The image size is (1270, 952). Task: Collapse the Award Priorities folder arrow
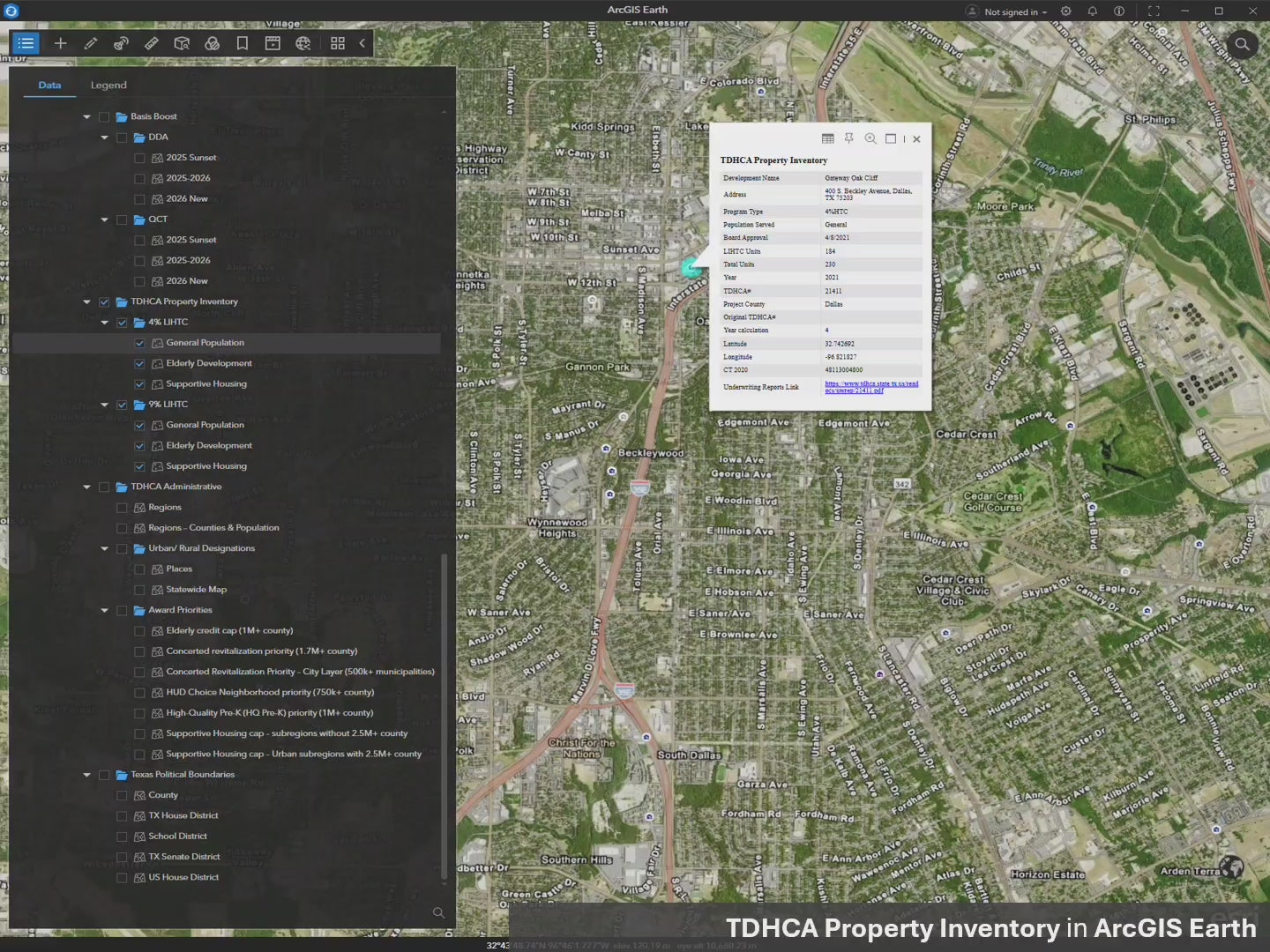tap(104, 610)
